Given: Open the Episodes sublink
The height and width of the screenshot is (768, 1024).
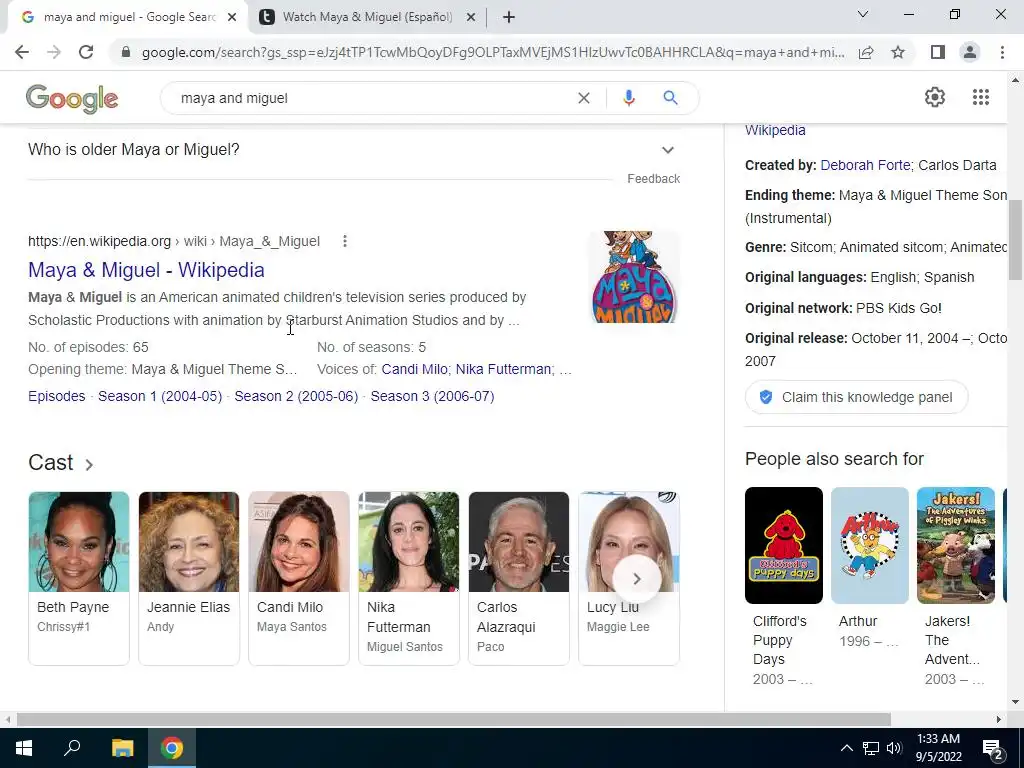Looking at the screenshot, I should click(x=57, y=396).
